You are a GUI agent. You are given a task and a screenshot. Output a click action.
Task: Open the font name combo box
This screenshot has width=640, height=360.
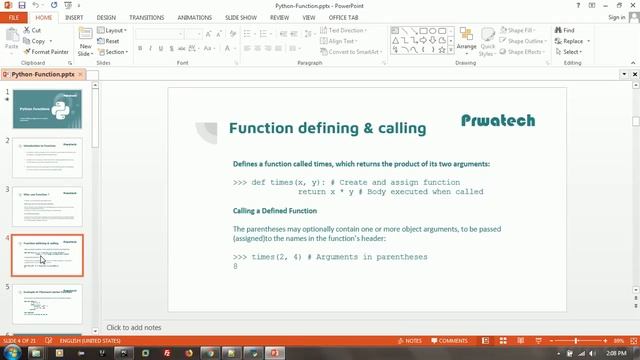[x=159, y=34]
